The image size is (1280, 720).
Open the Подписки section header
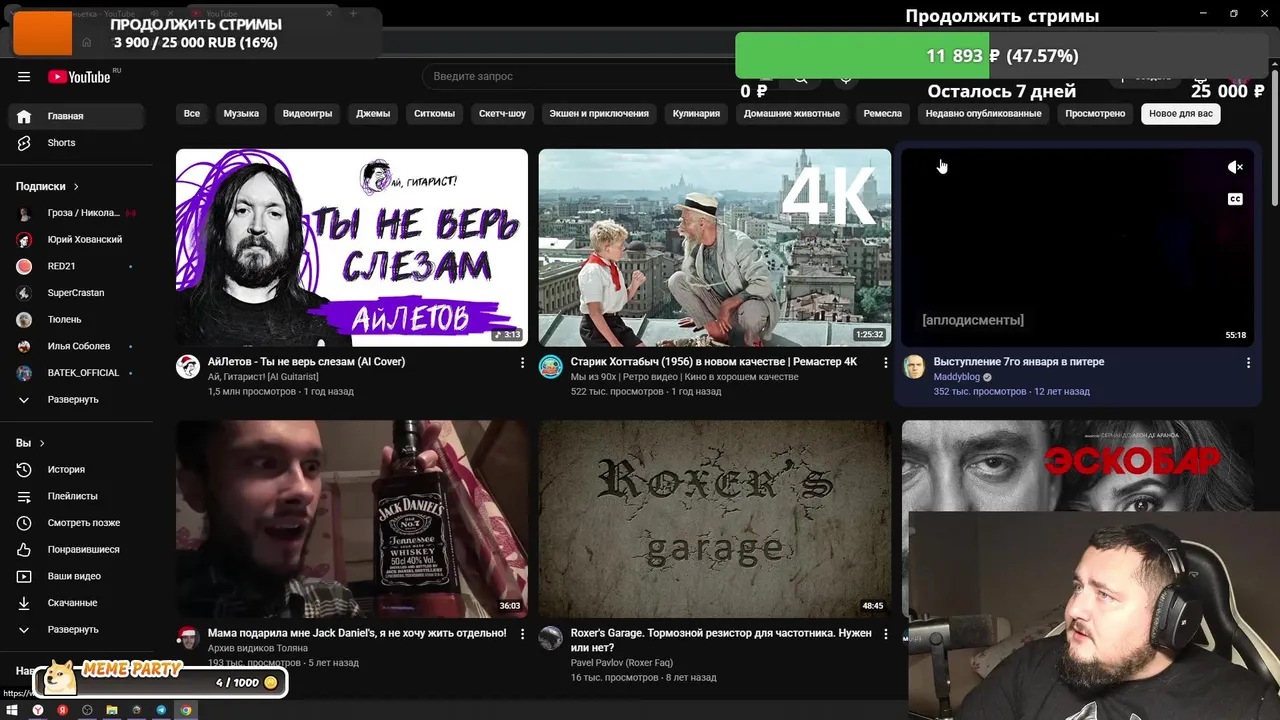(47, 186)
